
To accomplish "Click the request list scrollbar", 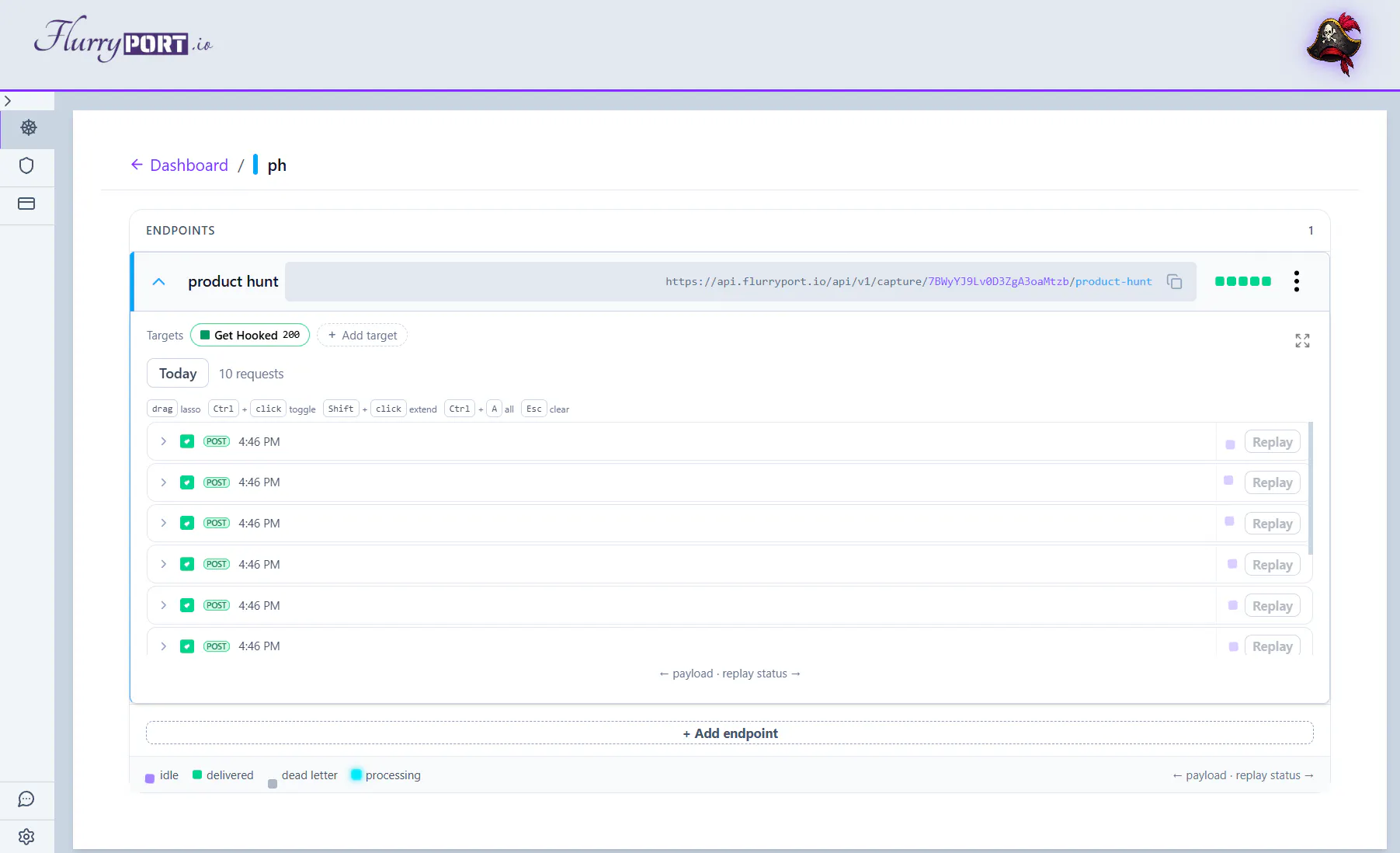I will [1311, 488].
